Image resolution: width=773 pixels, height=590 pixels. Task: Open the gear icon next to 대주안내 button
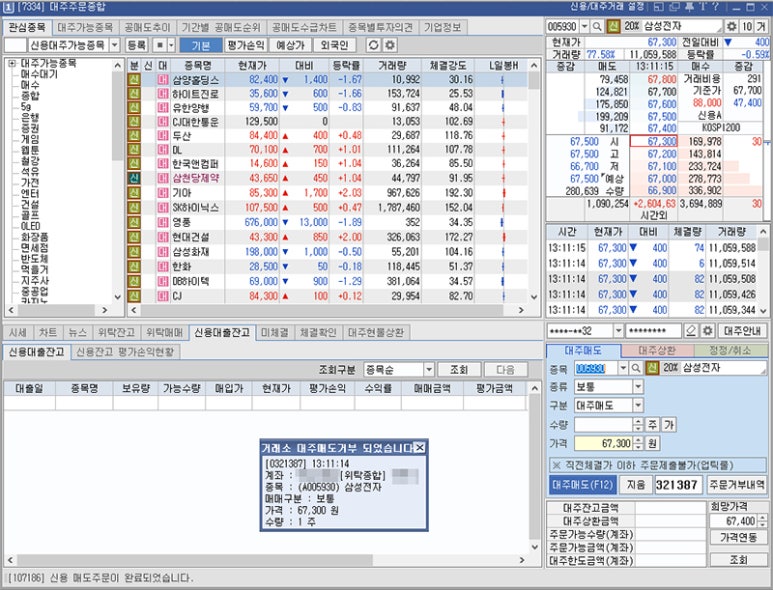[x=707, y=331]
